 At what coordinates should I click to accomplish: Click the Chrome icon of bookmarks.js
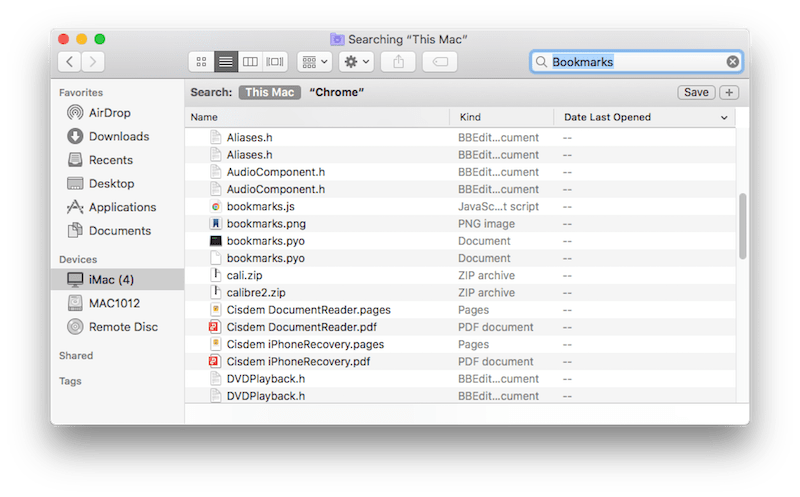click(216, 207)
